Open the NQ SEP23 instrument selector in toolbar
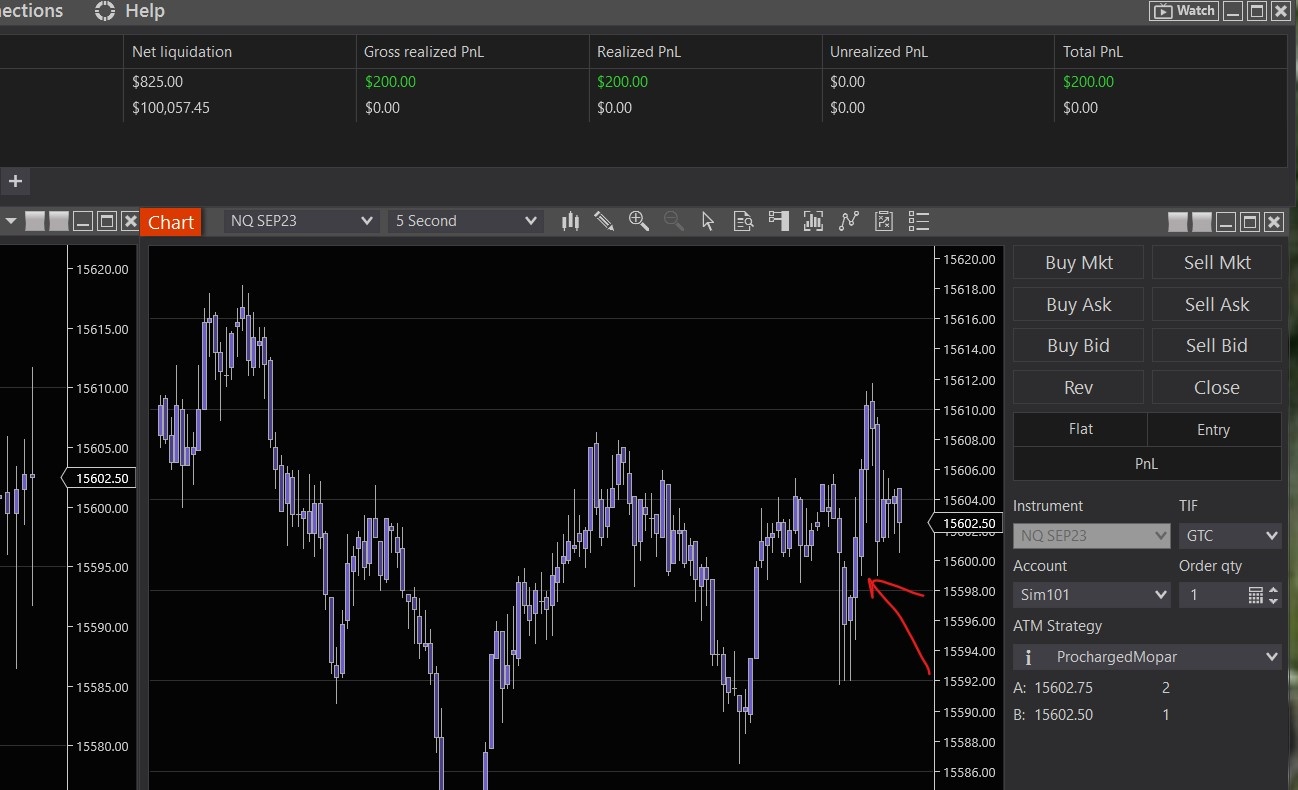Screen dimensions: 1298x790 click(x=302, y=221)
